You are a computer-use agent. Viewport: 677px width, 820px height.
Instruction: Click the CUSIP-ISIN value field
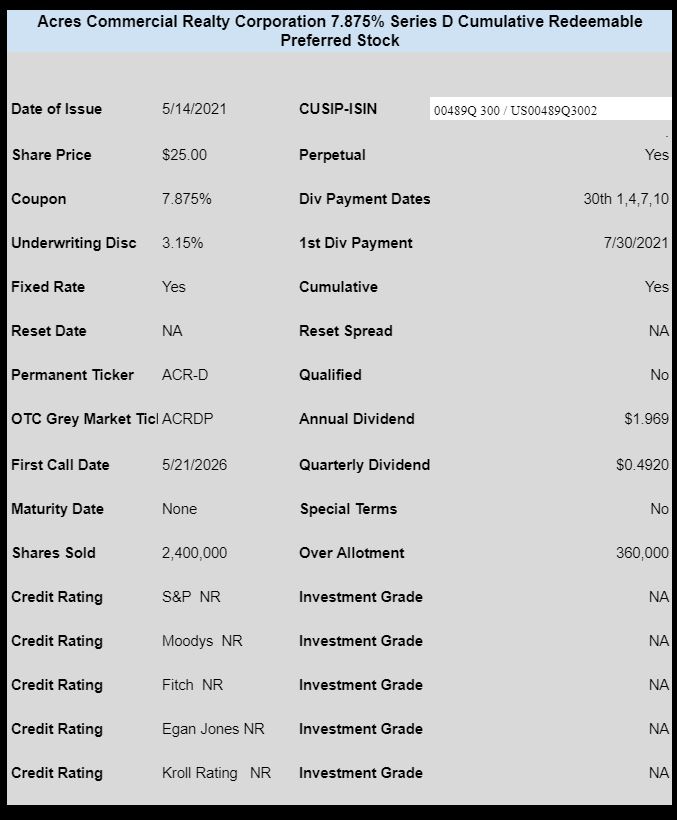pos(550,109)
